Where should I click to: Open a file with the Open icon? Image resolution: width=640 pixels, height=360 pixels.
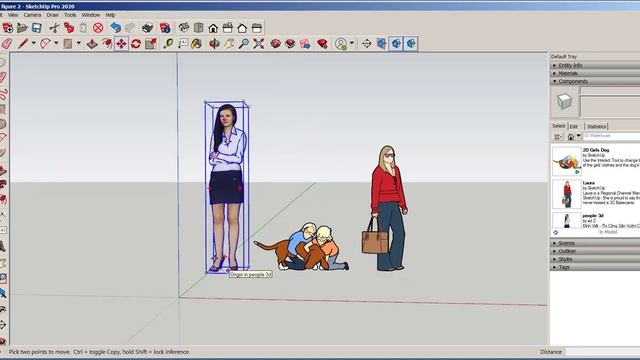(22, 28)
